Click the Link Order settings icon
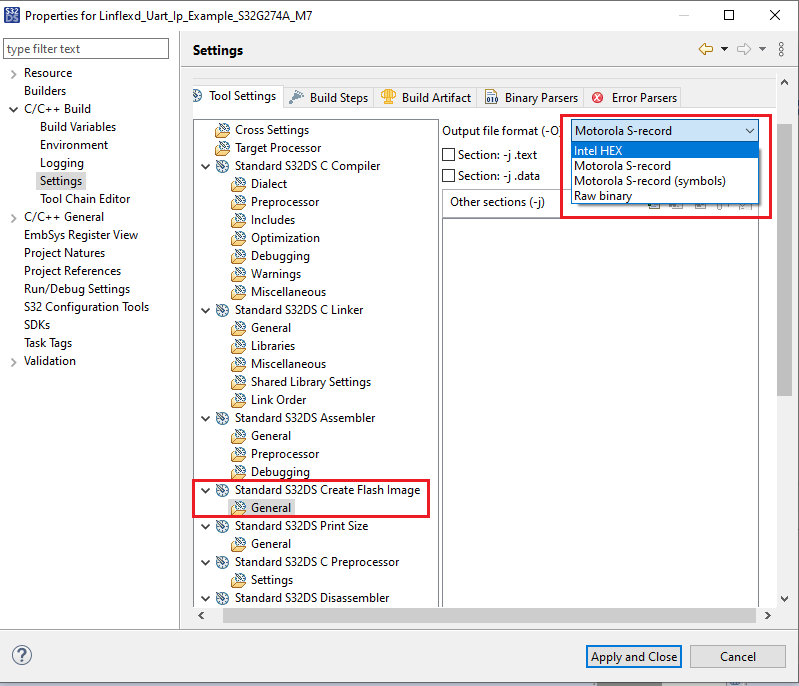 tap(238, 400)
